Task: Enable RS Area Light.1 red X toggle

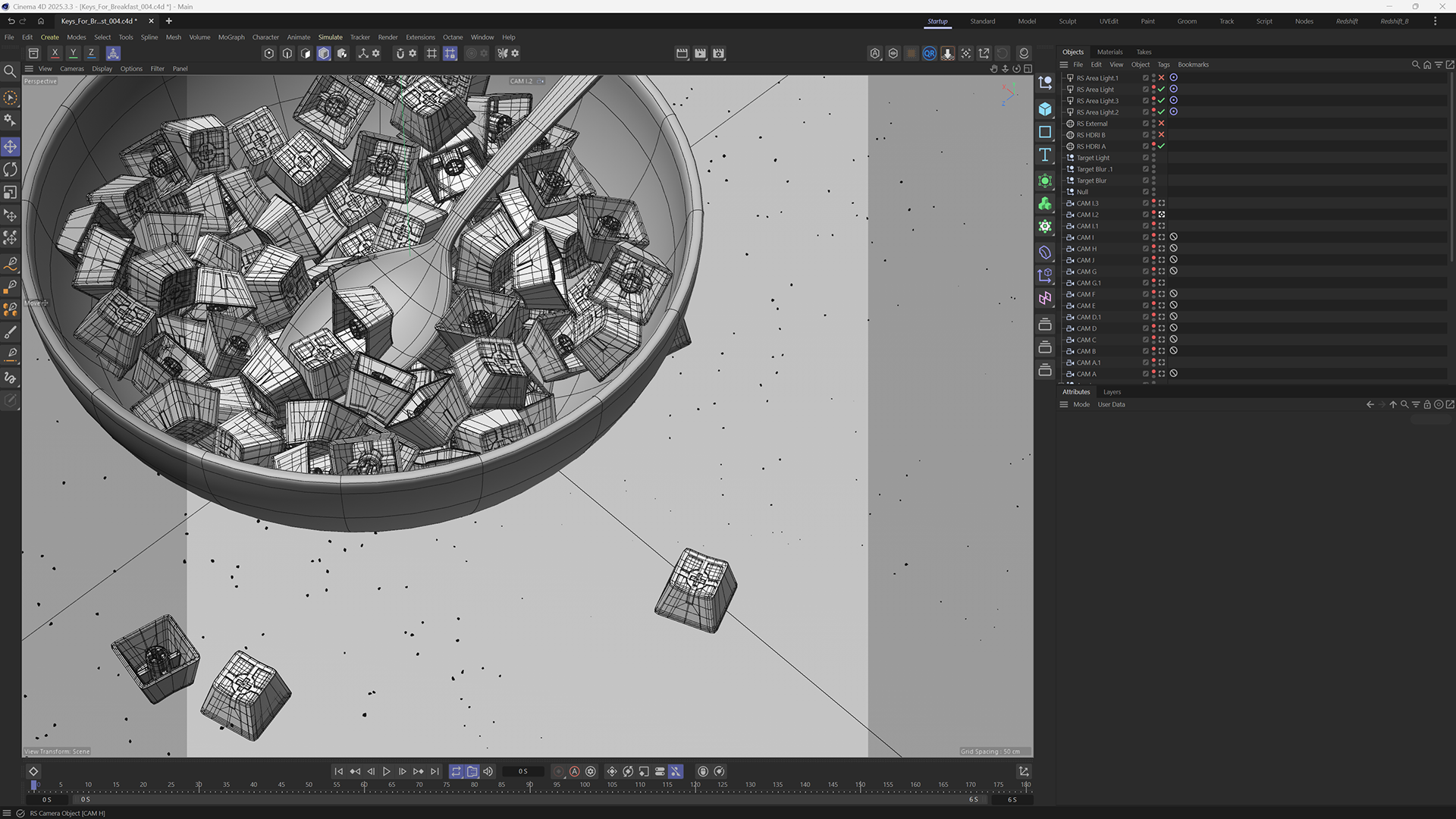Action: (x=1161, y=78)
